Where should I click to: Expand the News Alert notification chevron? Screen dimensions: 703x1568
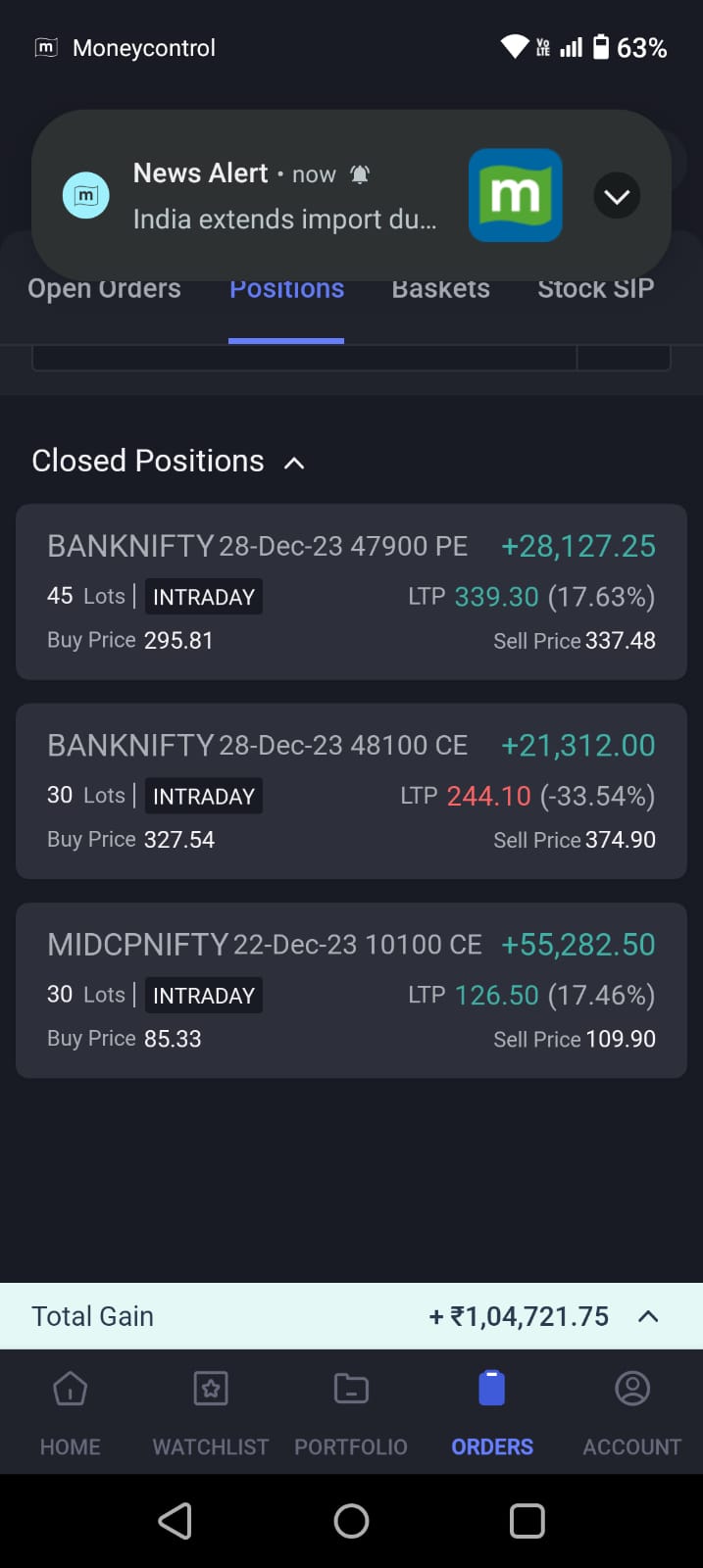(x=617, y=196)
